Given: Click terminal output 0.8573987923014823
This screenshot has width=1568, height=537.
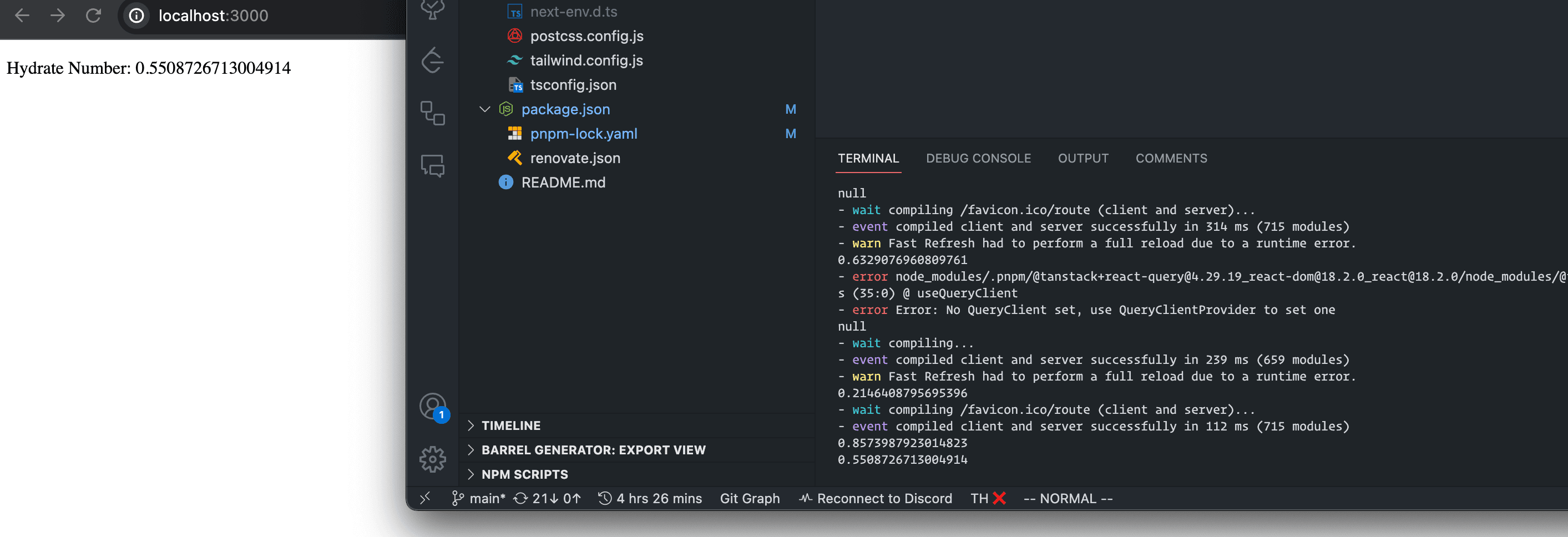Looking at the screenshot, I should (903, 443).
